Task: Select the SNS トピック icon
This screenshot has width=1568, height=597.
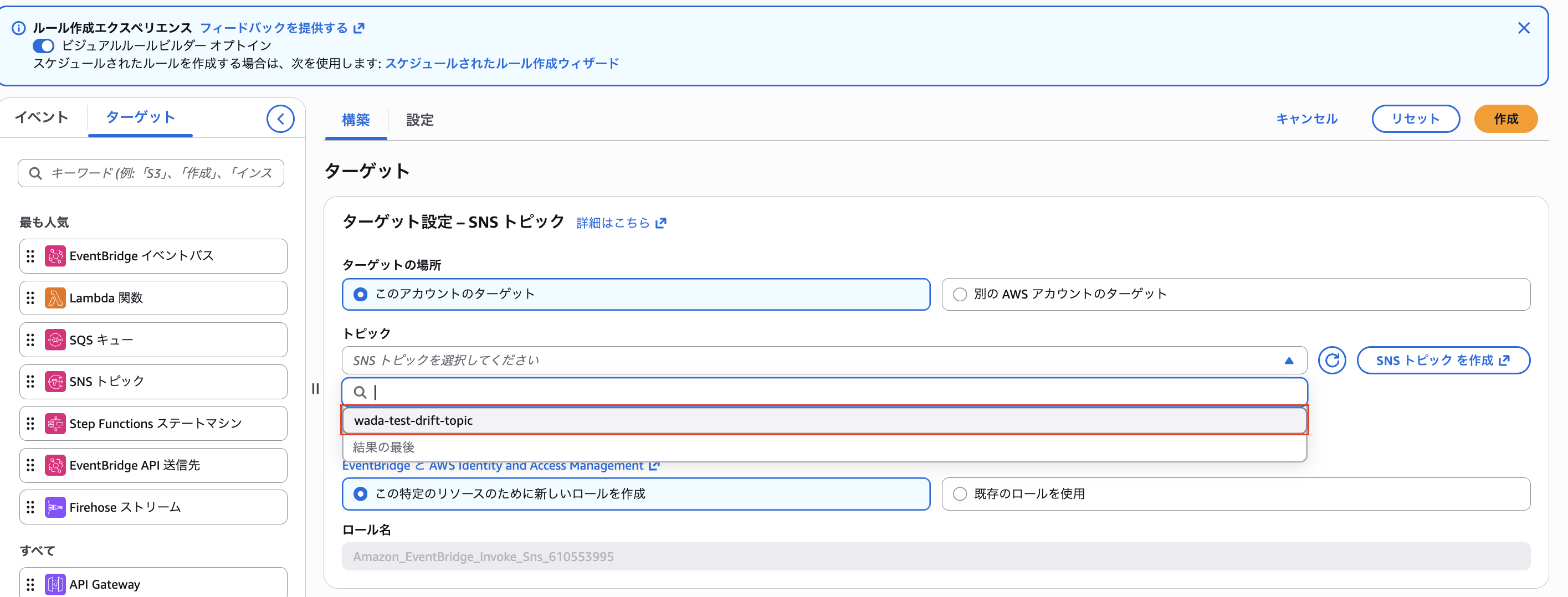Action: click(55, 382)
